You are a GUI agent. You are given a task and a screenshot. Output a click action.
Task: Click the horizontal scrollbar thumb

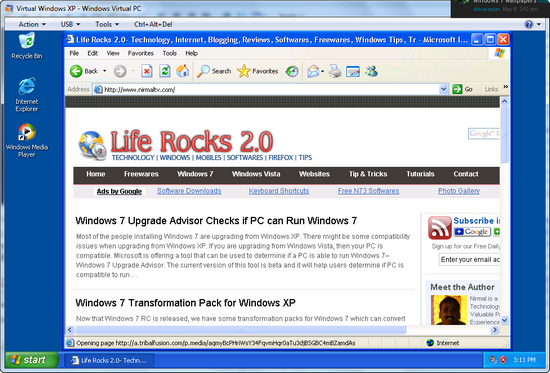241,330
